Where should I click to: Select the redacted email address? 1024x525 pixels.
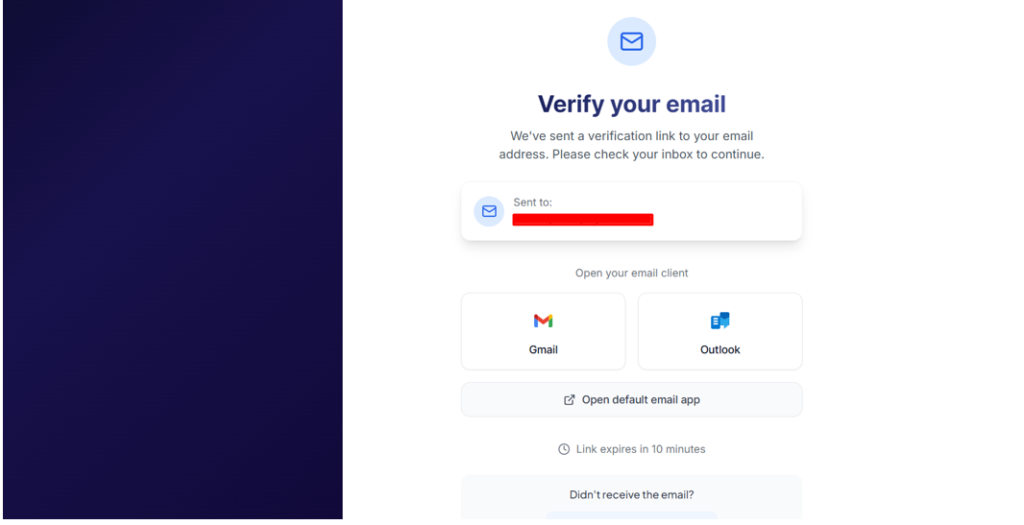pyautogui.click(x=583, y=220)
